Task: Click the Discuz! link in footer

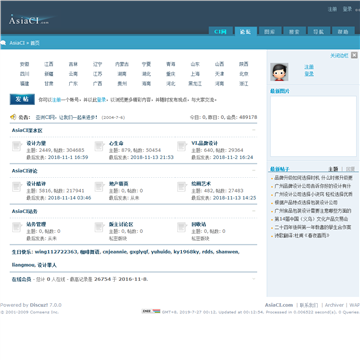Action: [39, 305]
